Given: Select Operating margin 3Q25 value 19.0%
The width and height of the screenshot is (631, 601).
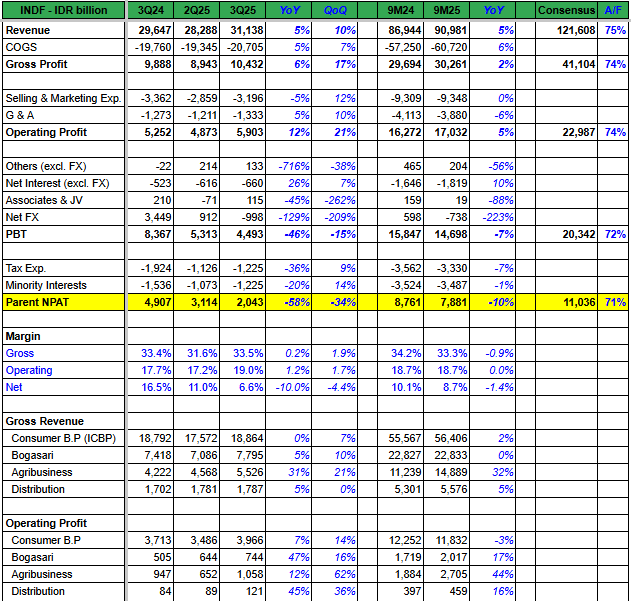Looking at the screenshot, I should pos(248,370).
